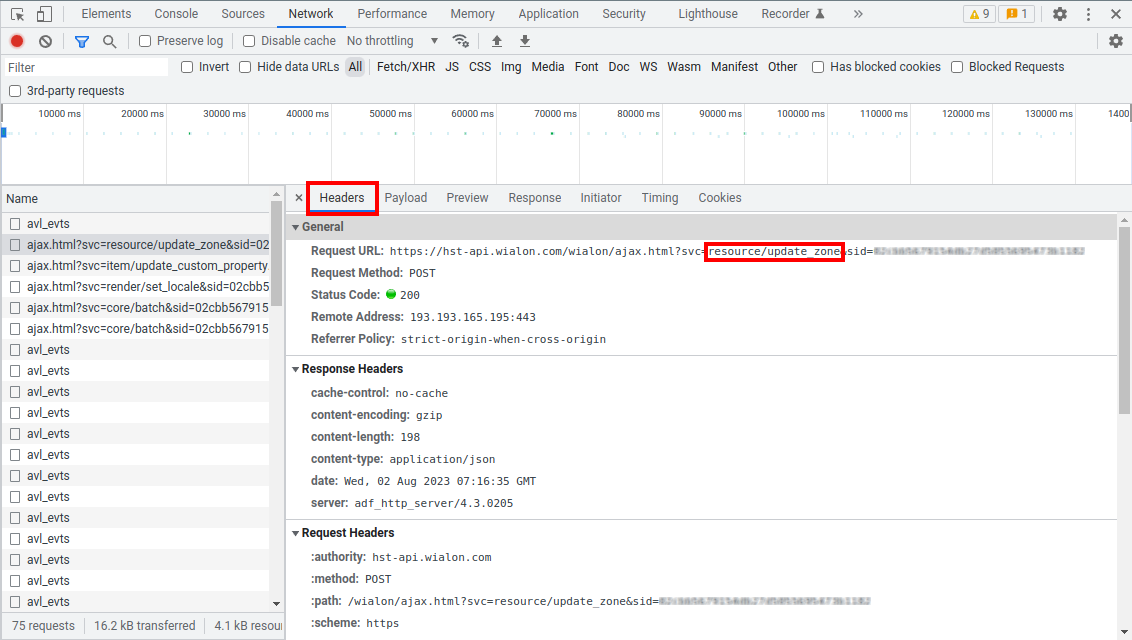1132x640 pixels.
Task: Open the Application panel
Action: click(549, 14)
